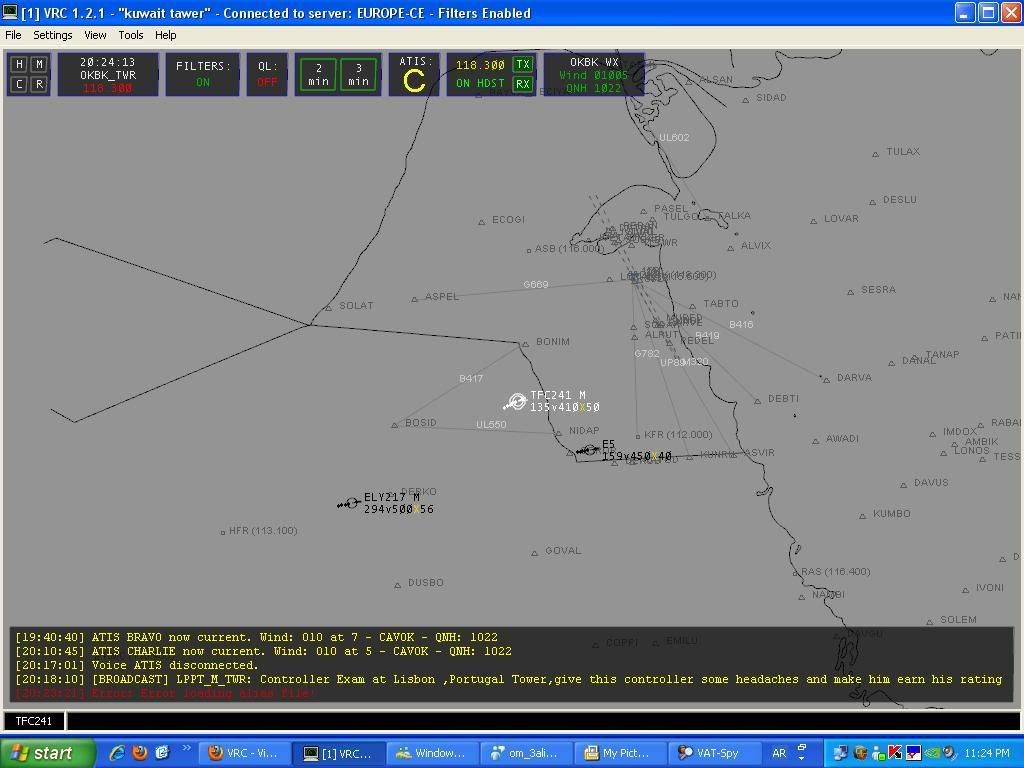Open the OKBK WX weather panel

click(x=594, y=75)
